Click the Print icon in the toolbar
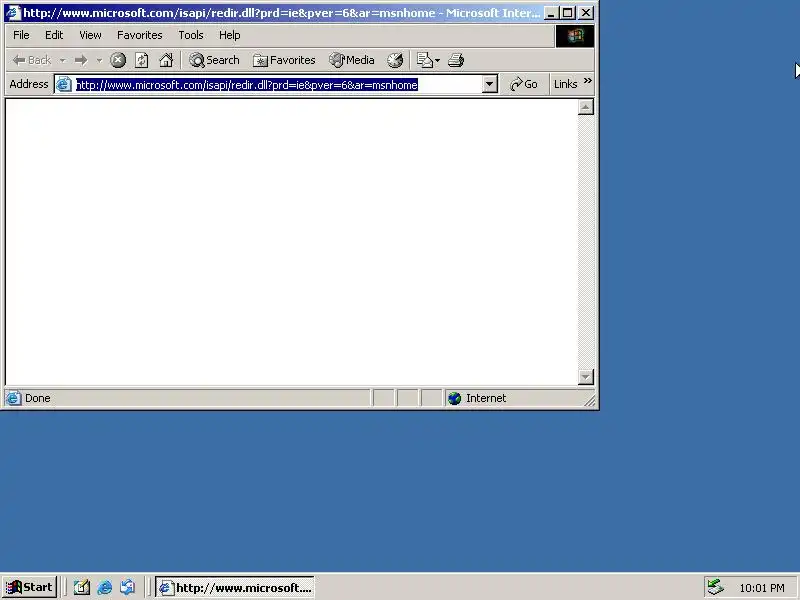800x600 pixels. coord(456,60)
